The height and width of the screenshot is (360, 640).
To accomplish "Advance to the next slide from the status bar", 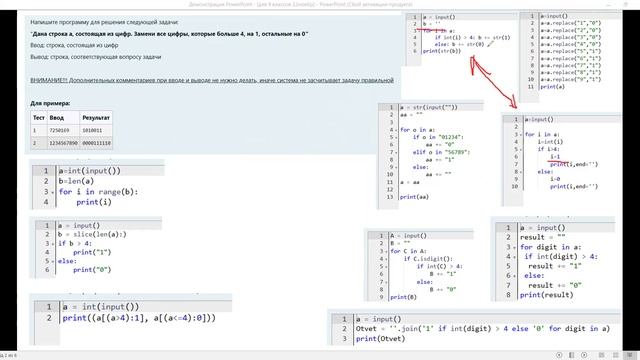I will tap(584, 356).
